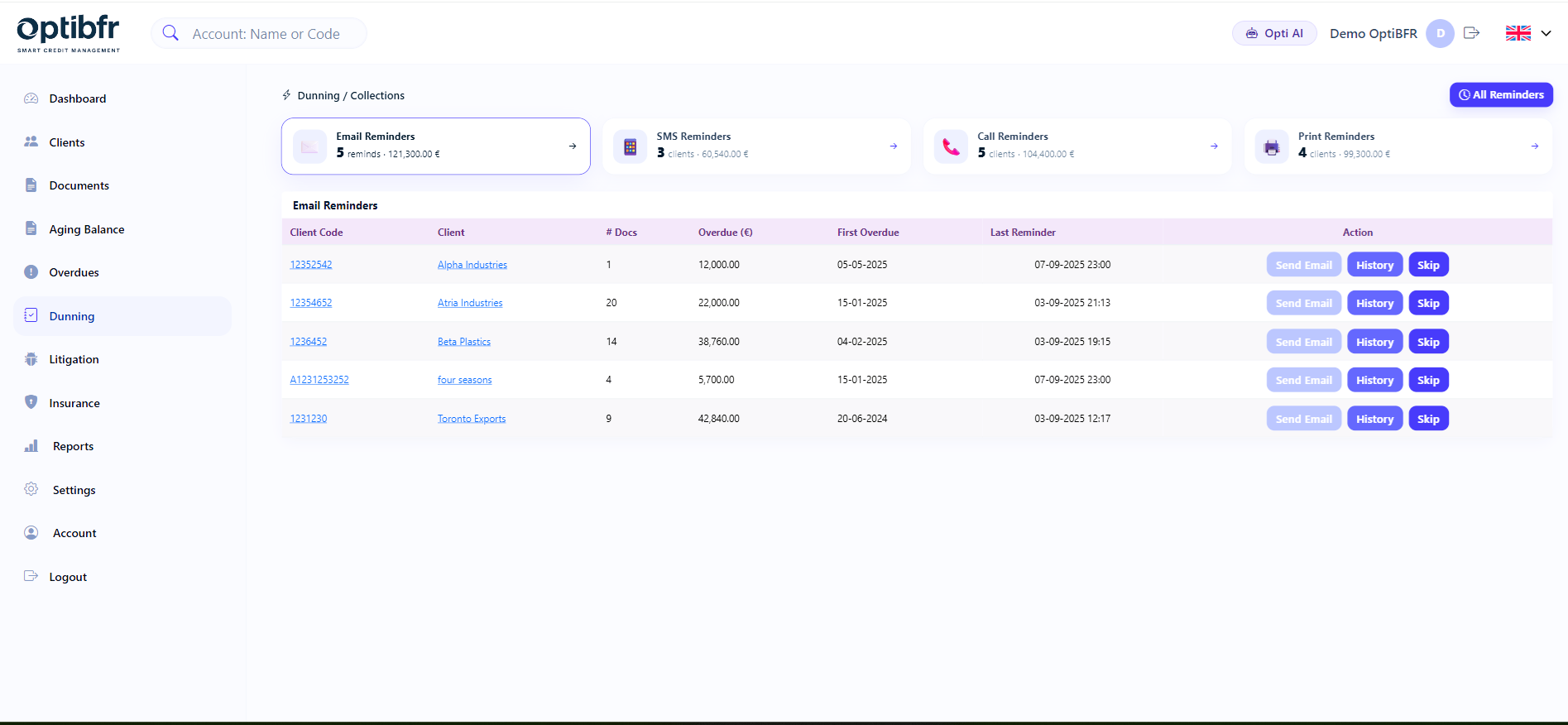
Task: Click the Email Reminders envelope icon
Action: [x=309, y=147]
